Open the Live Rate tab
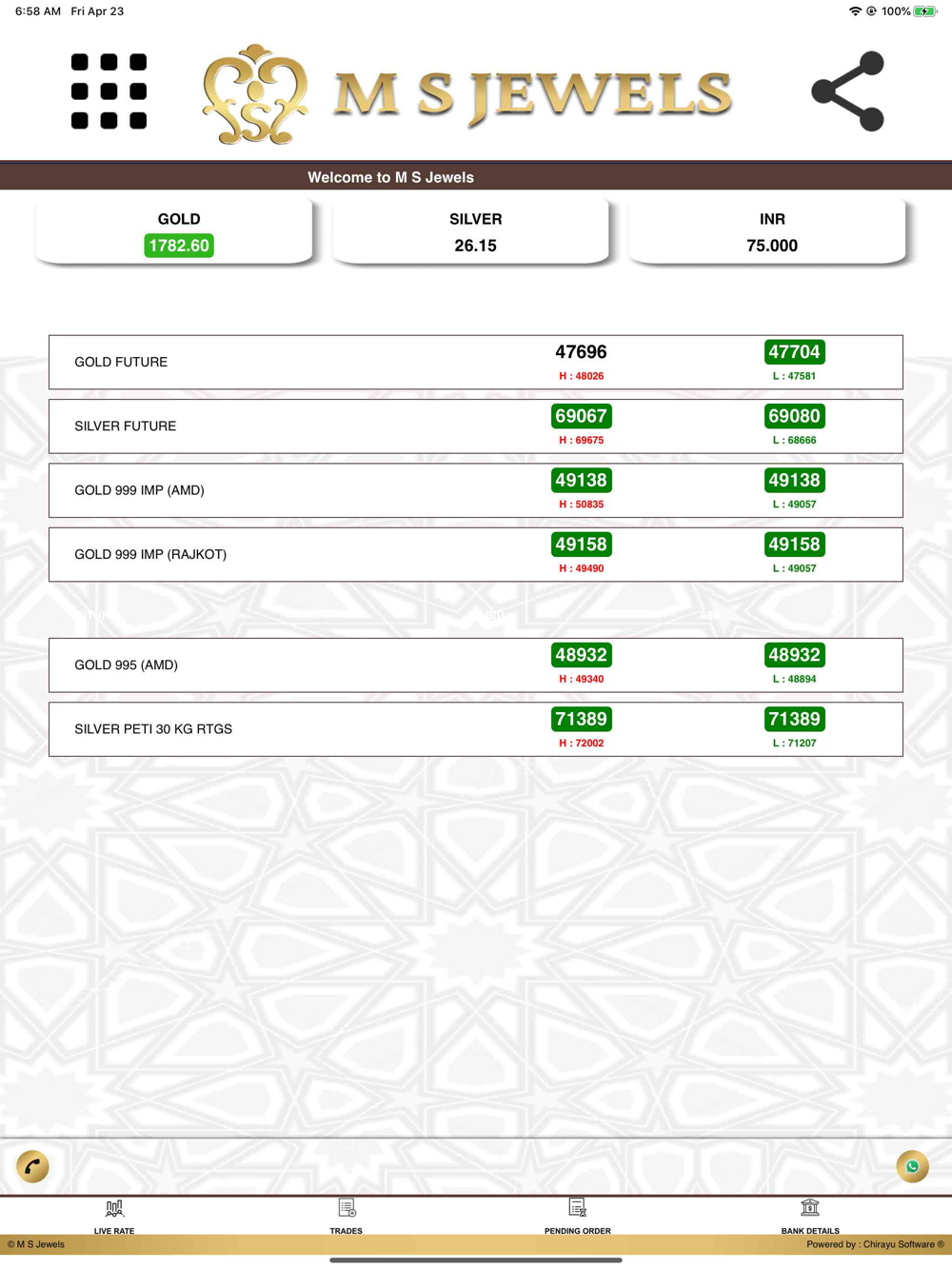 [114, 1217]
